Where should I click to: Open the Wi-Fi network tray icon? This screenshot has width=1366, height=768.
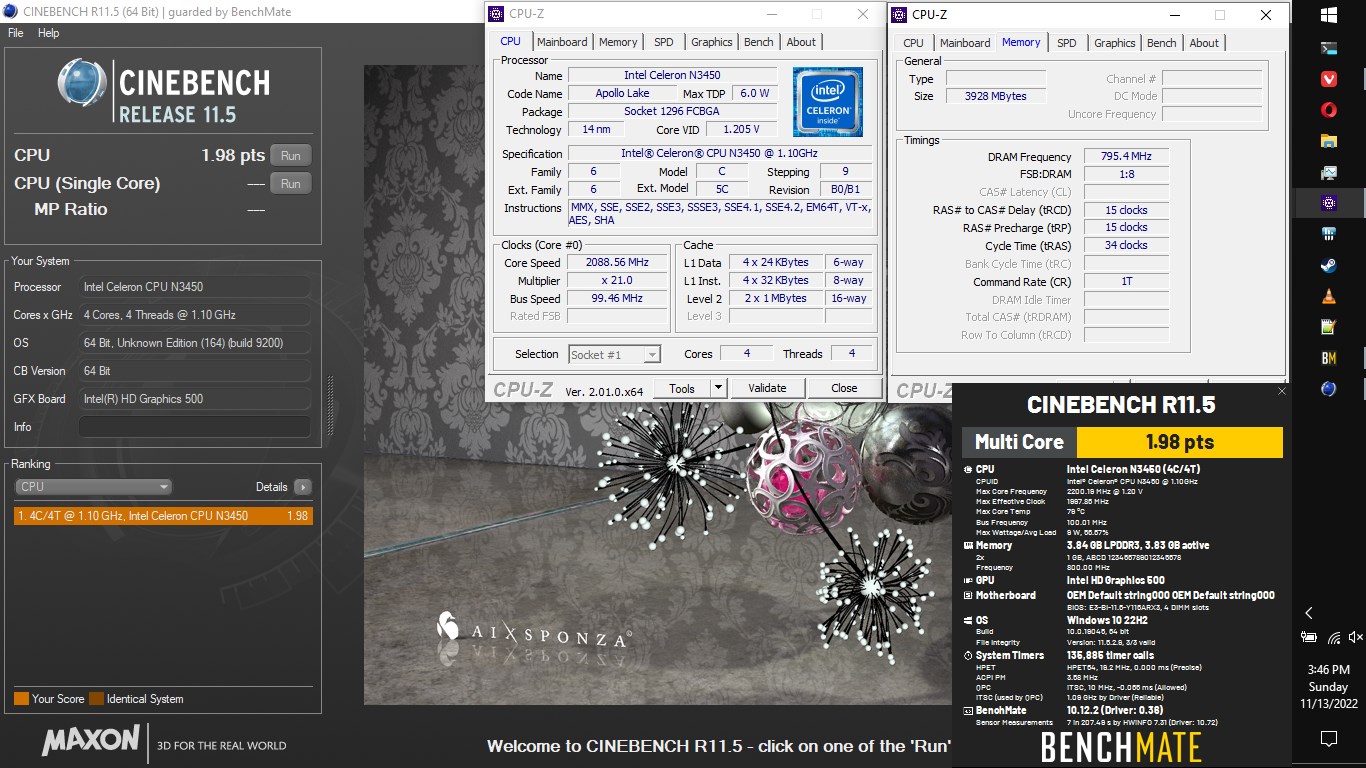click(x=1334, y=637)
